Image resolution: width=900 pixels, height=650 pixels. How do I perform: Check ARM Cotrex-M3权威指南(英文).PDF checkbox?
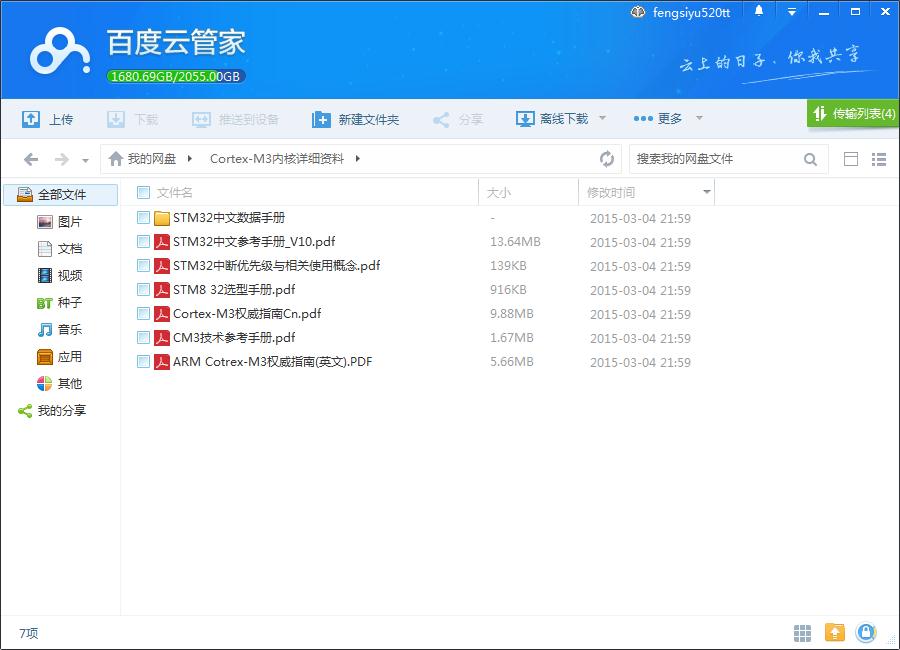(143, 362)
